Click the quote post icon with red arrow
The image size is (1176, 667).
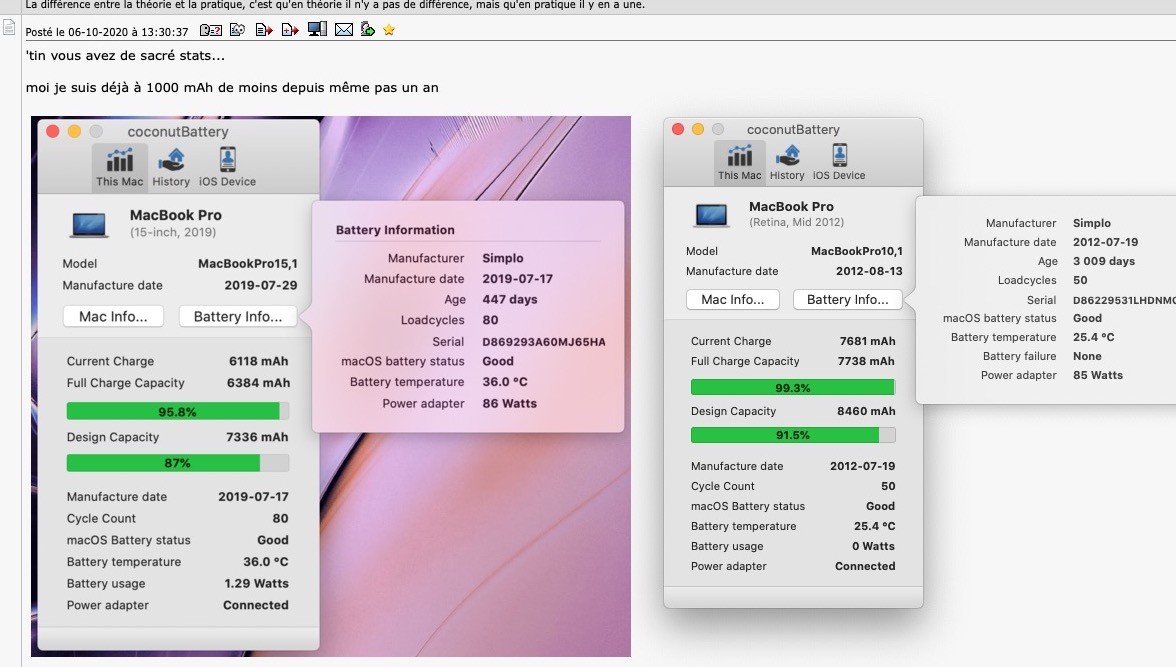point(264,30)
